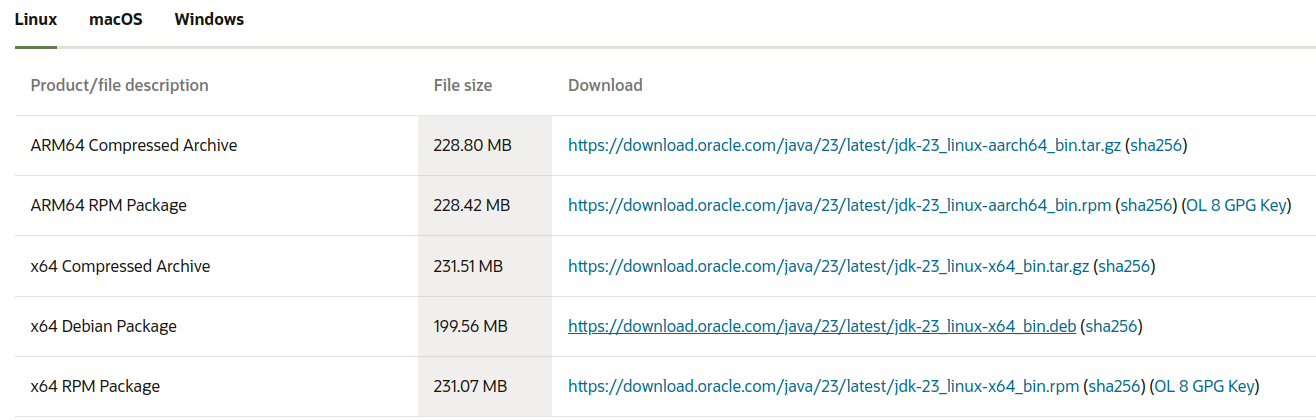Open sha256 for ARM64 Compressed Archive
1316x420 pixels.
pyautogui.click(x=1156, y=146)
